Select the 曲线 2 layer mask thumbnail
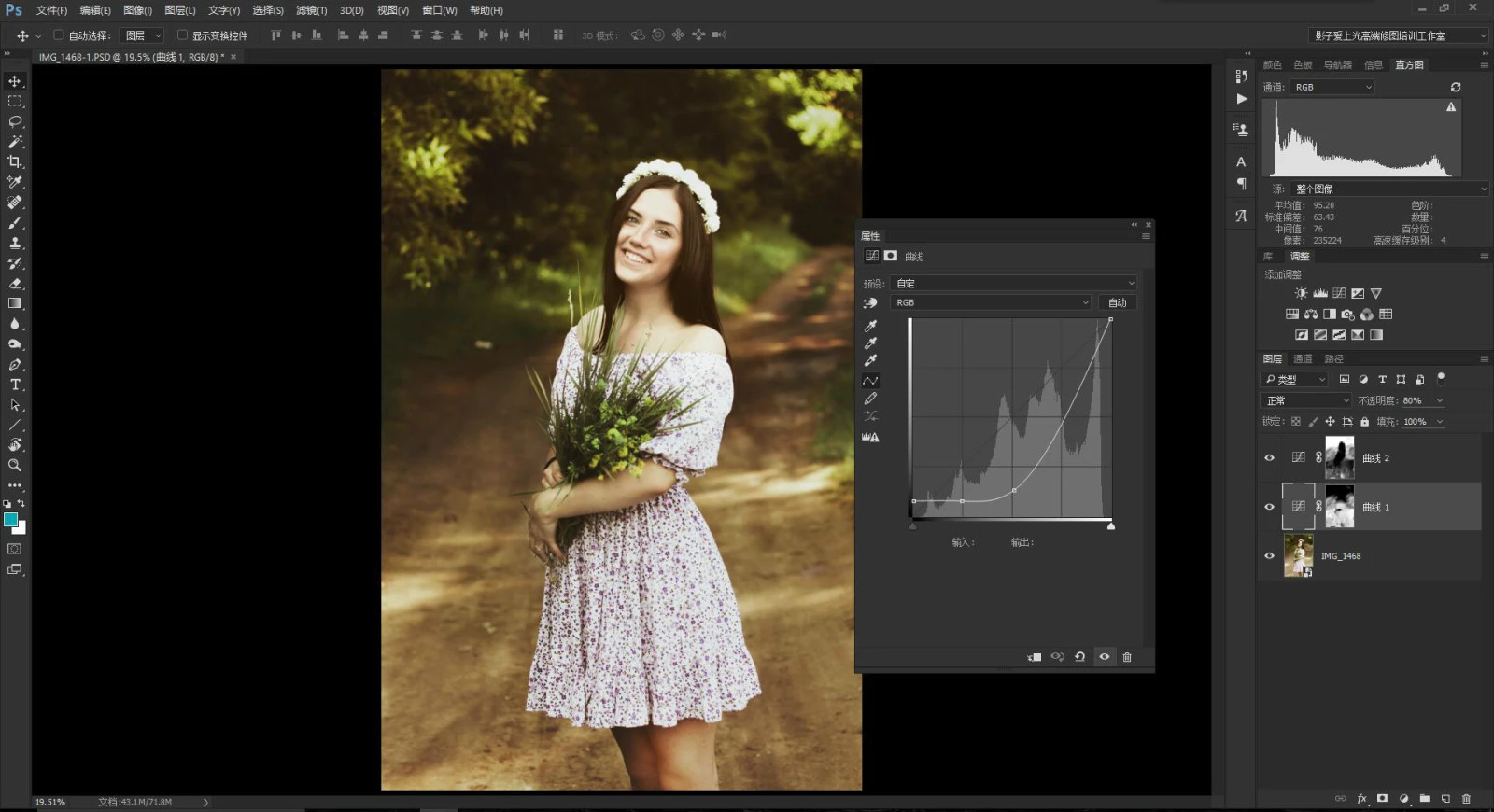The image size is (1494, 812). [1340, 457]
